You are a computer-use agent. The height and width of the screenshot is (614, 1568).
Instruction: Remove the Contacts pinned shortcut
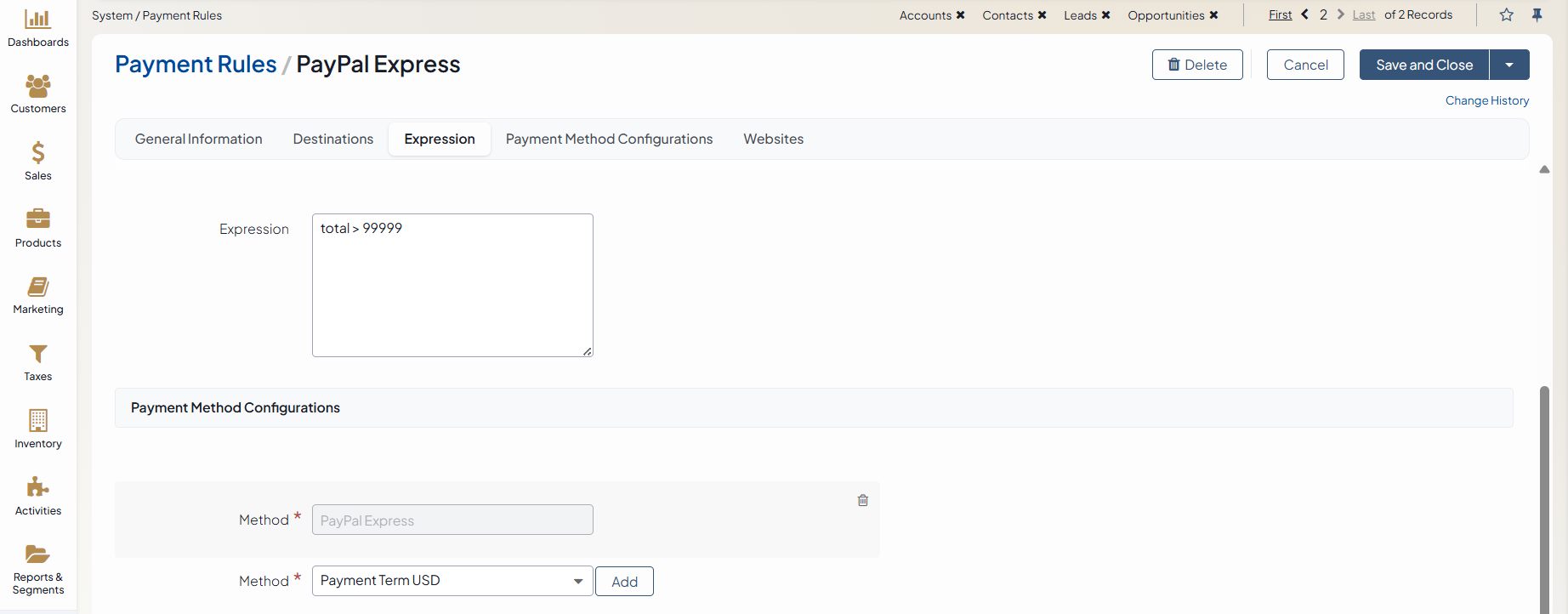pyautogui.click(x=1042, y=15)
